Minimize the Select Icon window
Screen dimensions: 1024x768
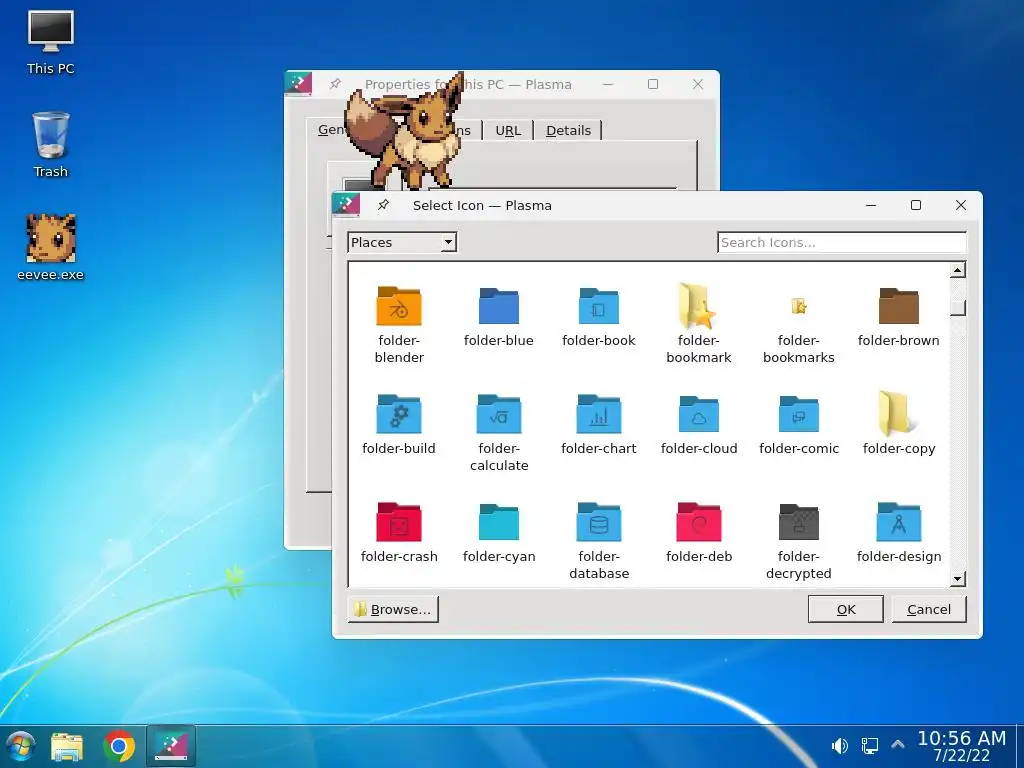pos(871,205)
